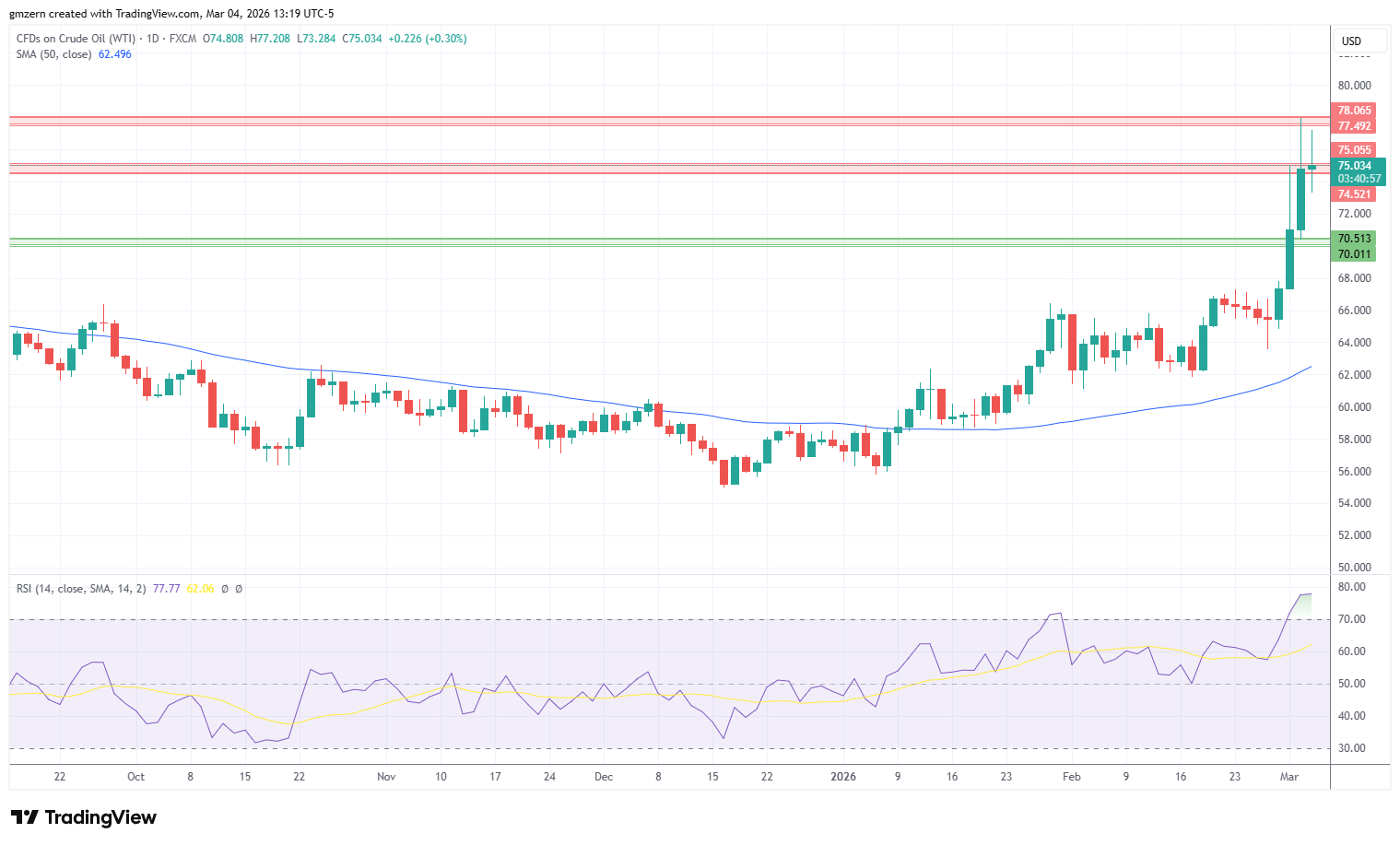Click the open value O74.808 in the legend
The image size is (1400, 845).
(x=223, y=39)
